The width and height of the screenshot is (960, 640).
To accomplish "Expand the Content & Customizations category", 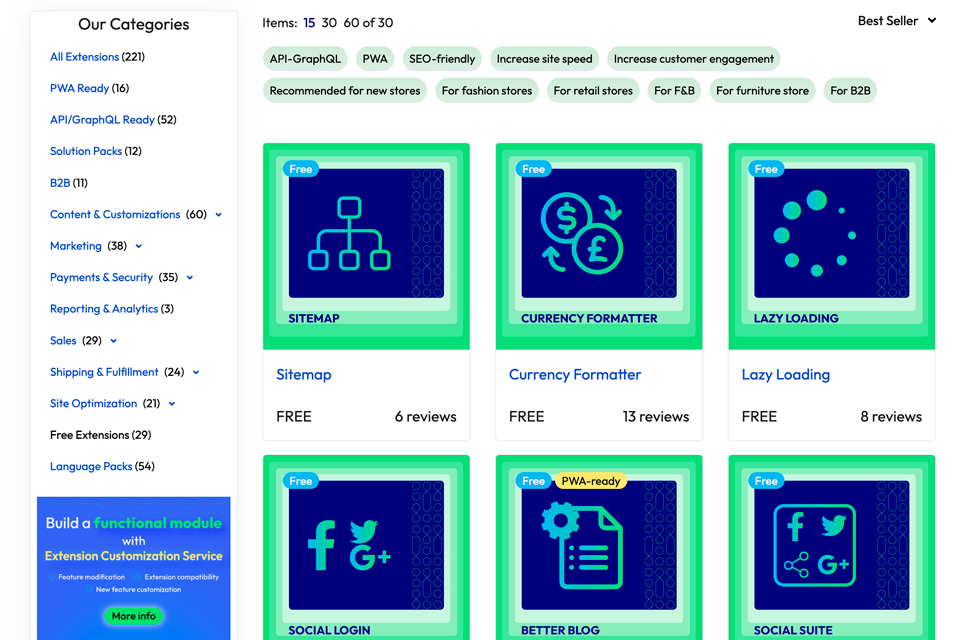I will (219, 215).
